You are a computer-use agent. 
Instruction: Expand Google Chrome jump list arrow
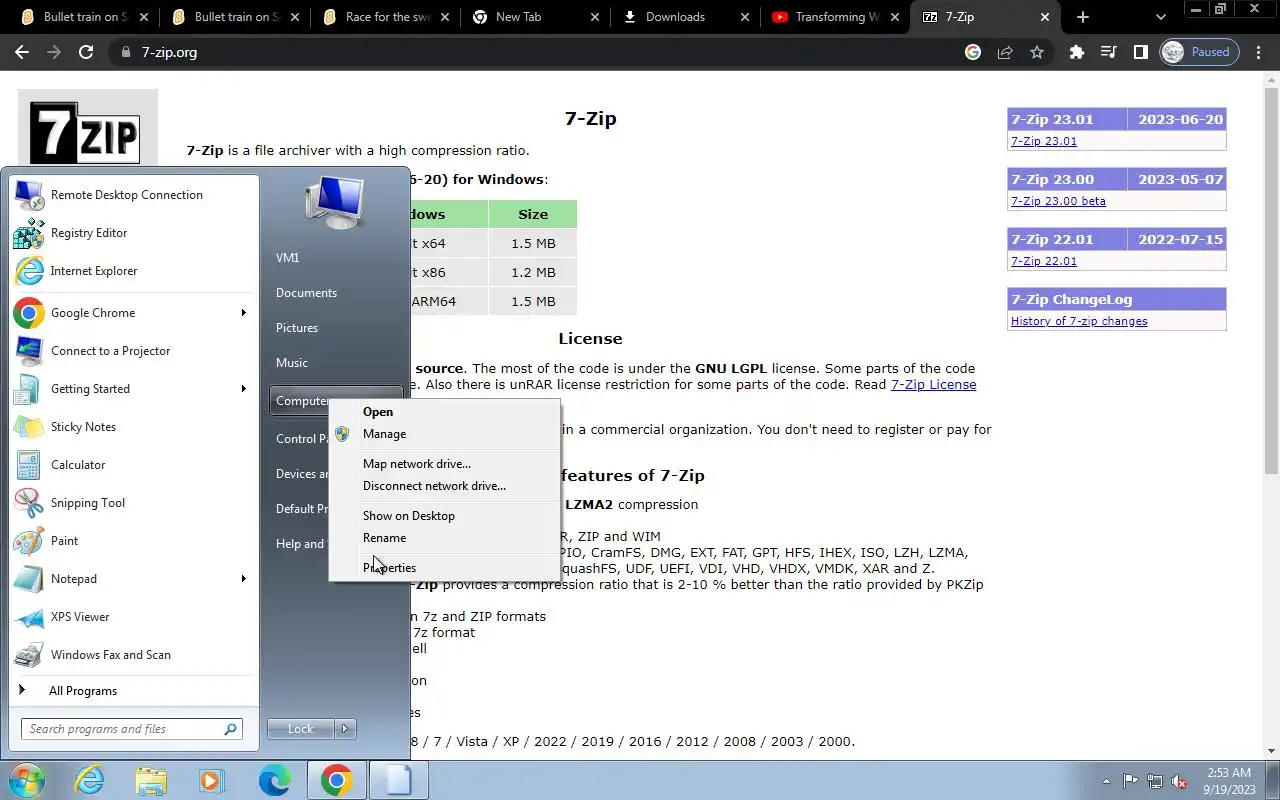point(243,313)
